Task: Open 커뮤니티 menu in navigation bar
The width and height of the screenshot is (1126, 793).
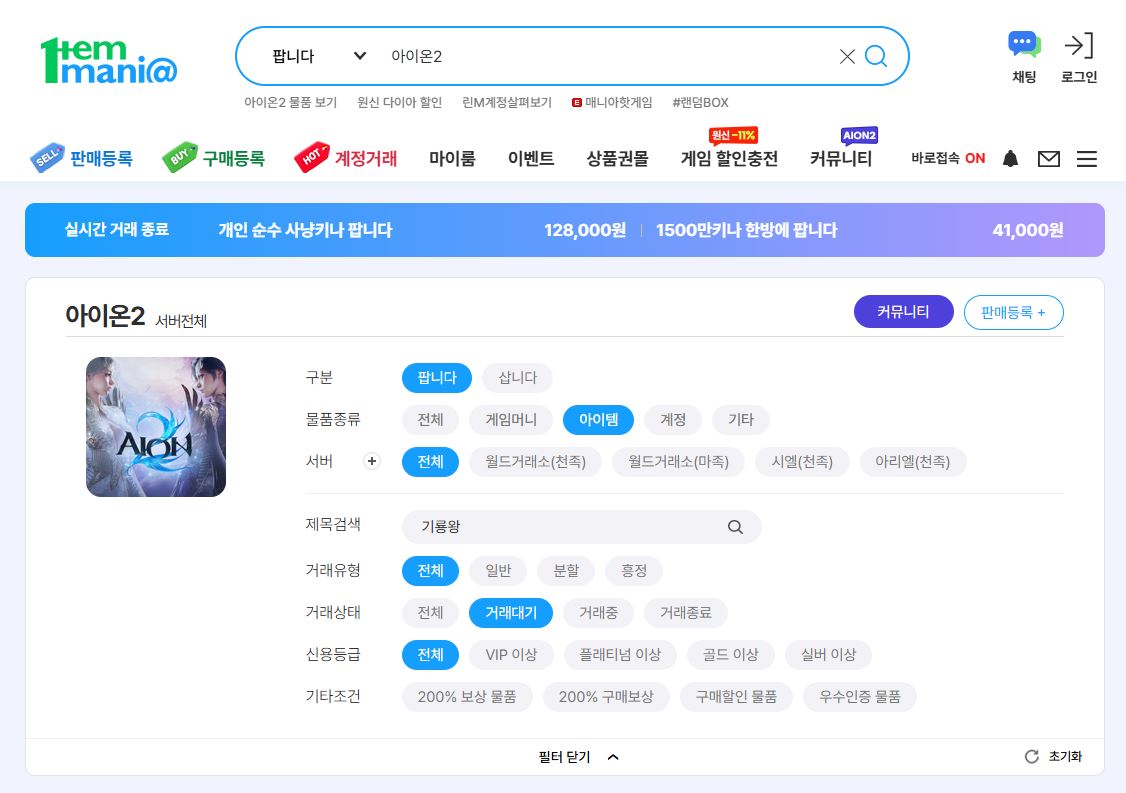Action: point(841,159)
